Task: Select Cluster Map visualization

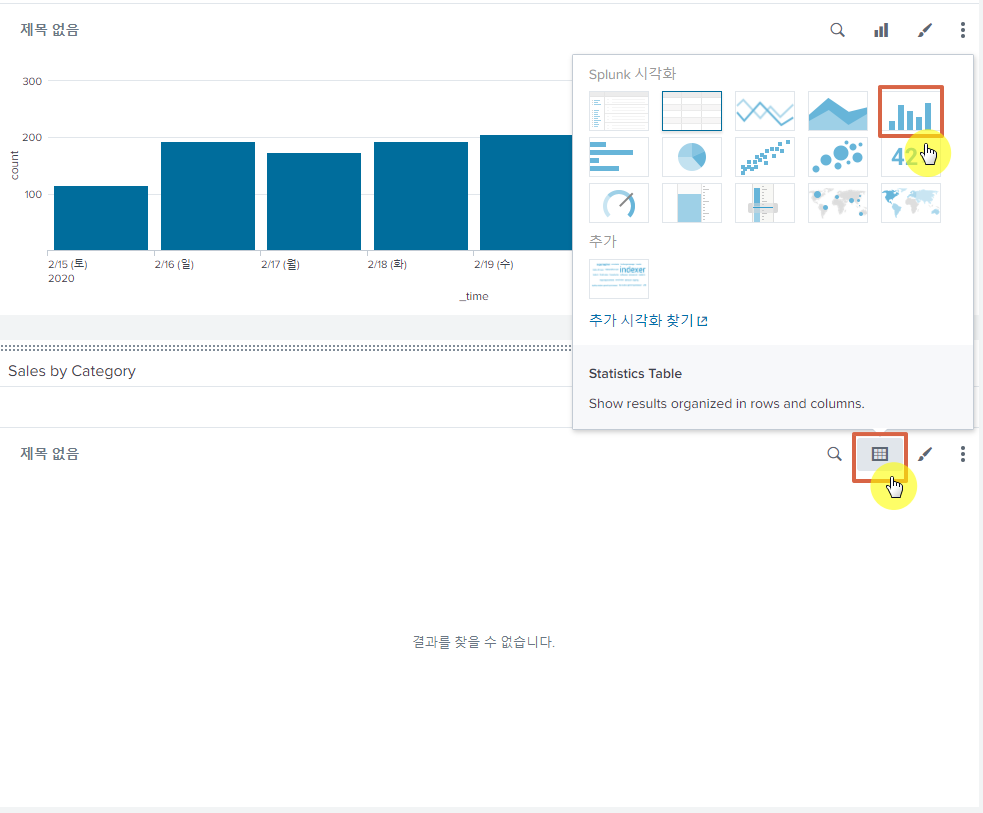Action: 838,203
